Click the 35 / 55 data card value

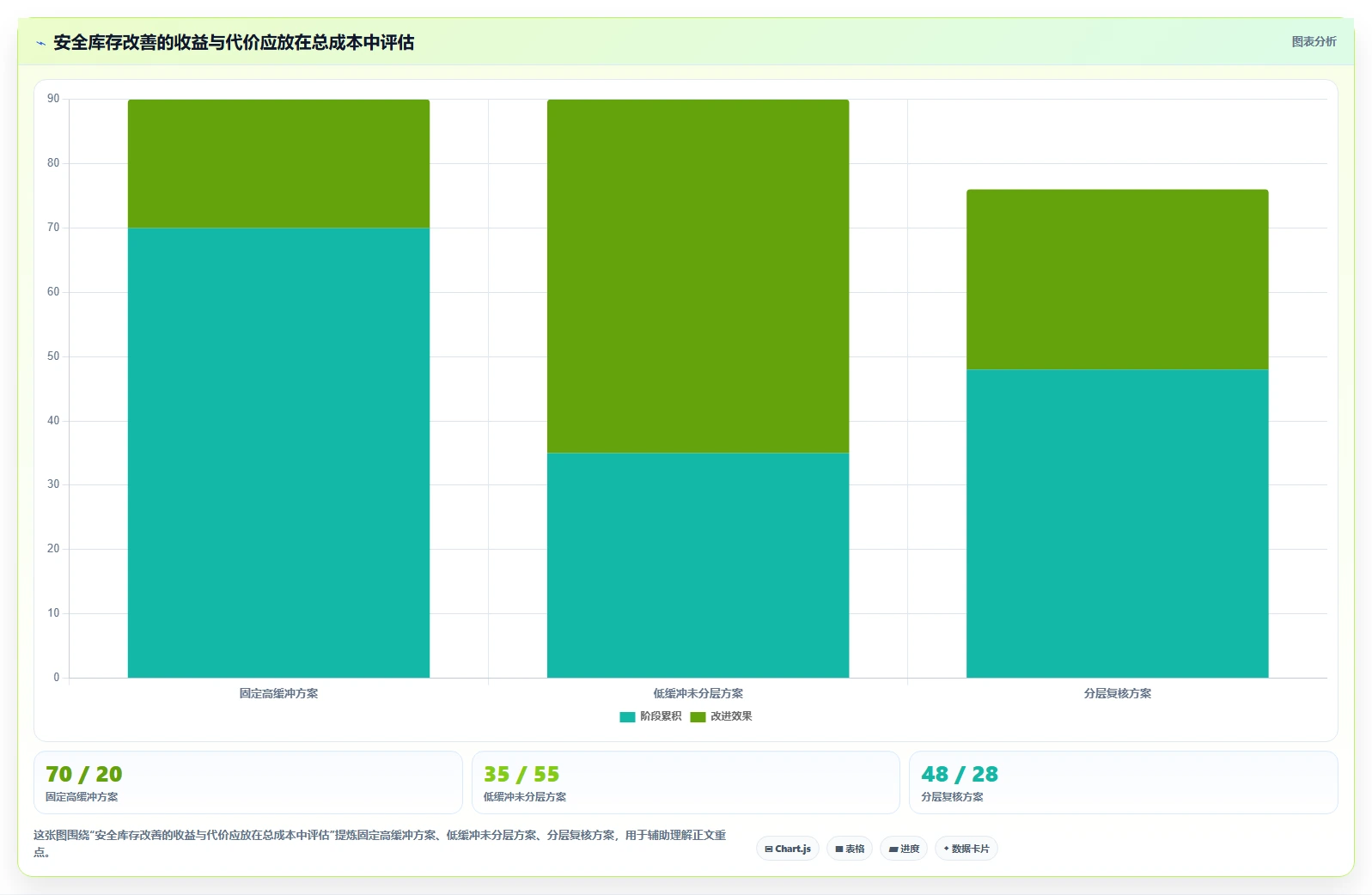point(521,774)
